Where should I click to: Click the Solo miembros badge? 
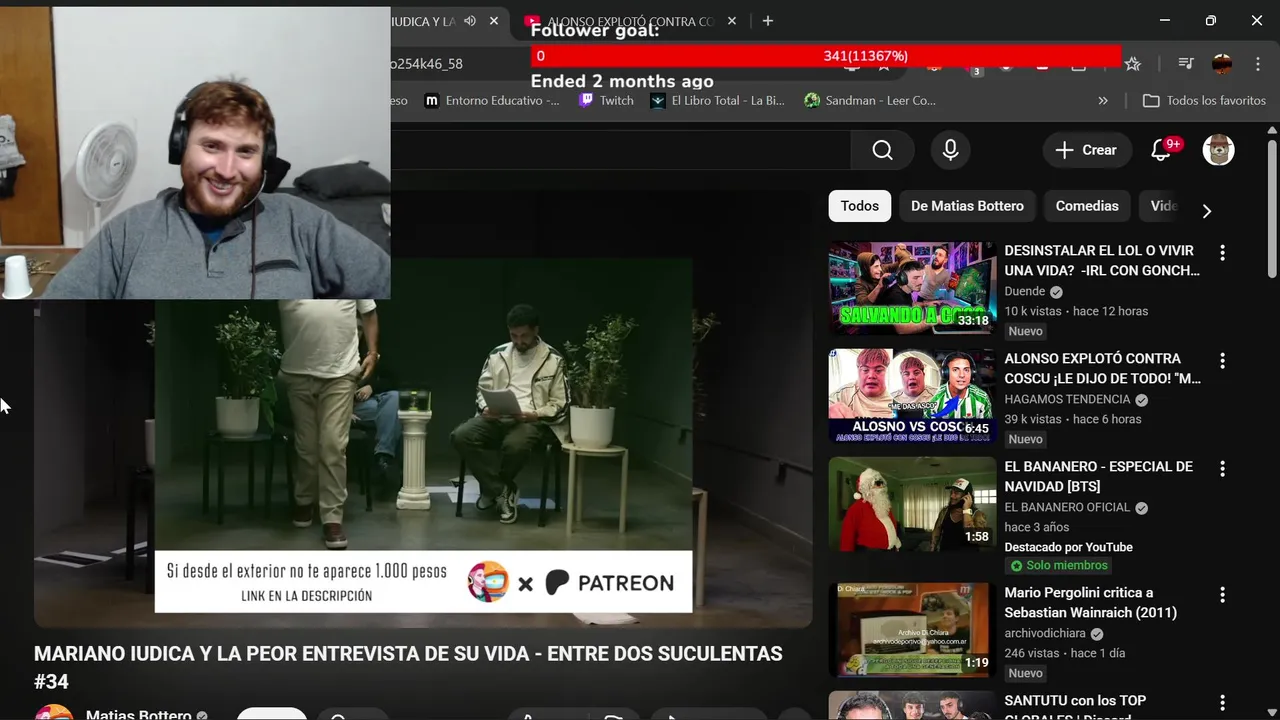[1057, 565]
